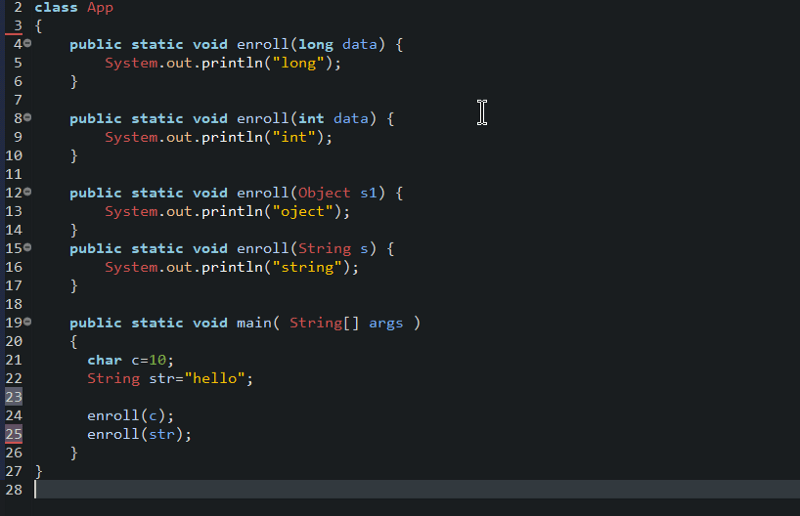Click the char keyword on line 21

point(105,360)
